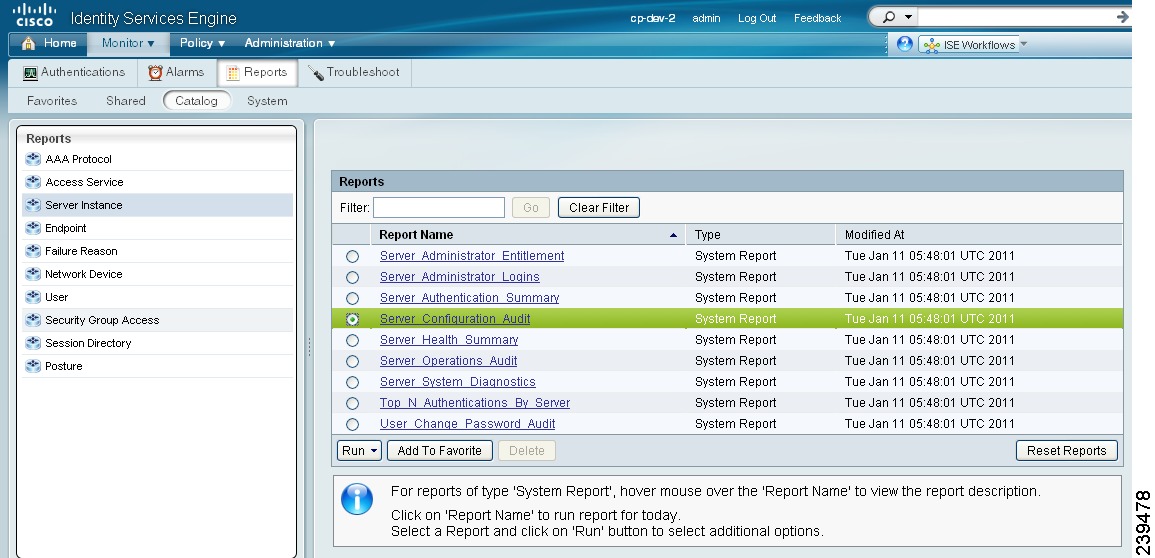This screenshot has width=1155, height=558.
Task: Switch to the System tab
Action: [267, 101]
